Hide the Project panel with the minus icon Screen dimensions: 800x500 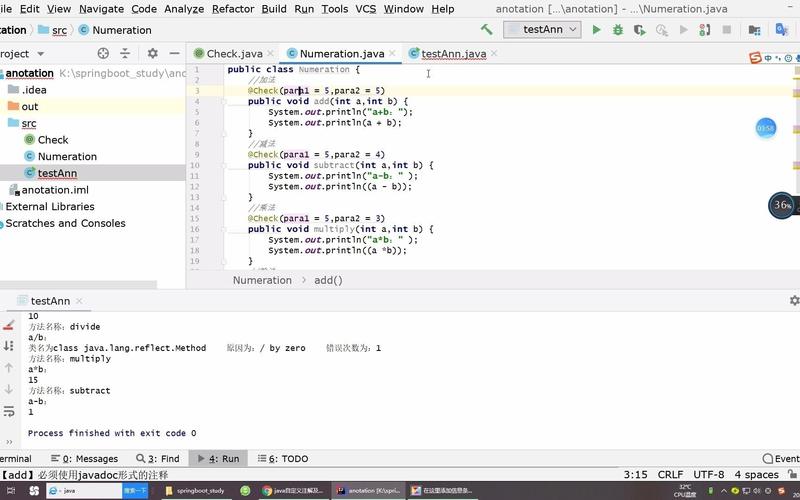[174, 53]
